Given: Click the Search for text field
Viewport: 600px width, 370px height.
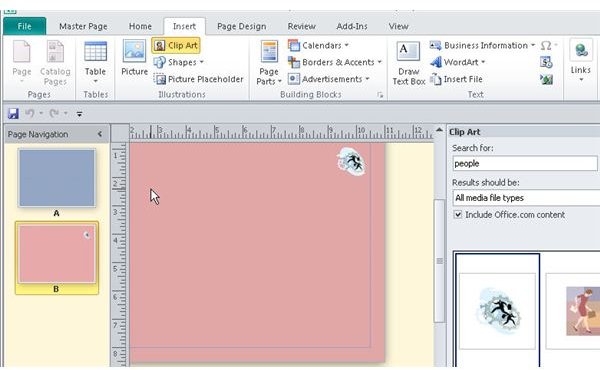Looking at the screenshot, I should point(525,163).
